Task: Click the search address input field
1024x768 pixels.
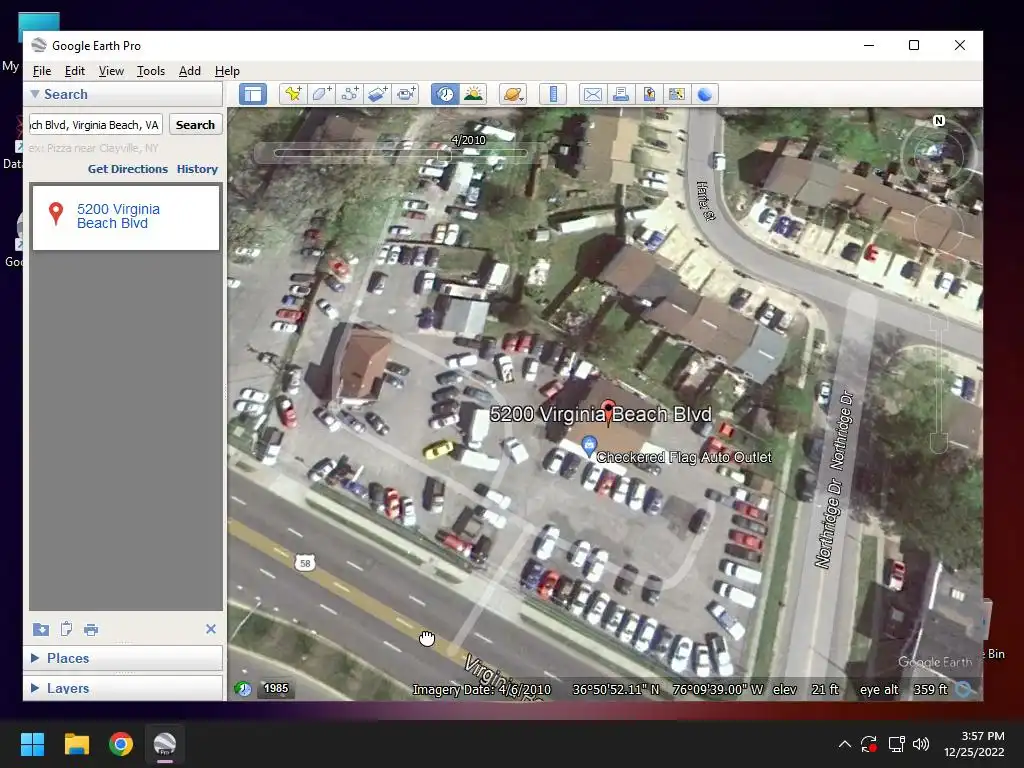Action: [96, 125]
